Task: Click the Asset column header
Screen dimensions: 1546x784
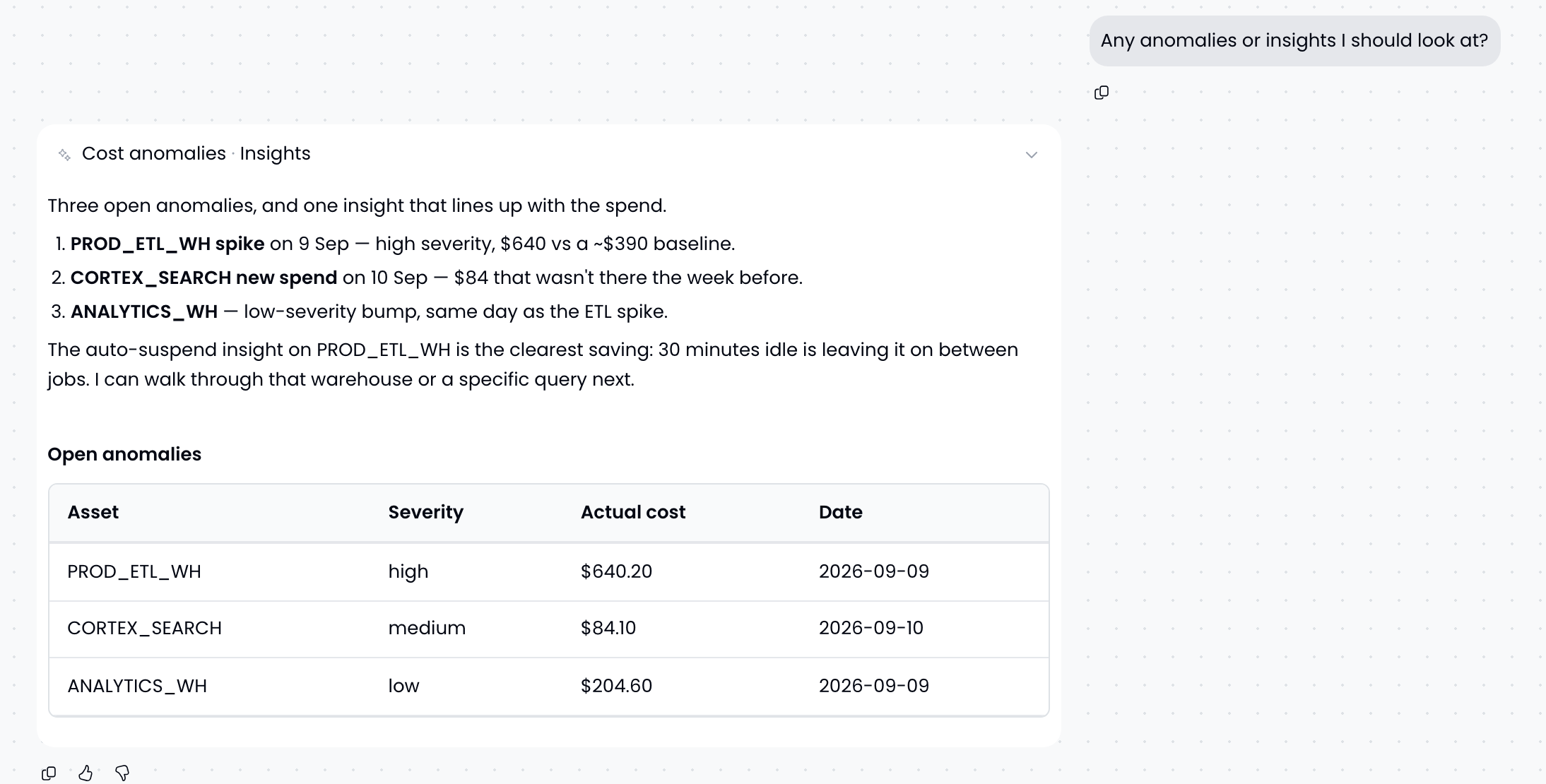Action: pos(93,512)
